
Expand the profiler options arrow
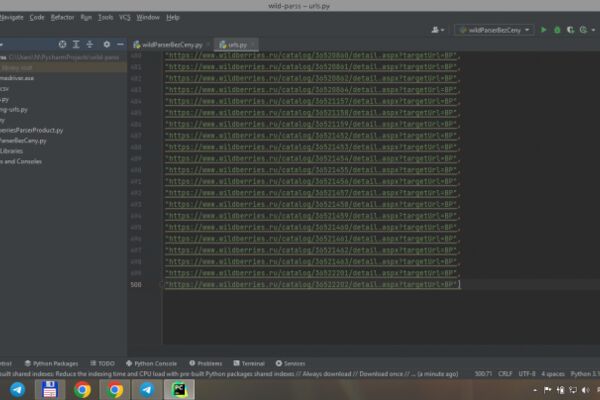[x=593, y=30]
